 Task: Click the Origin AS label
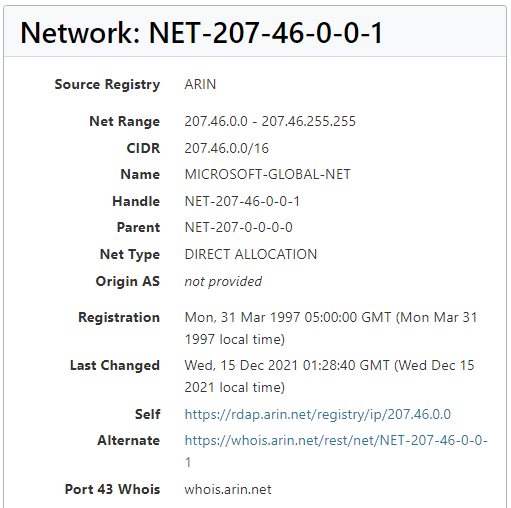(128, 282)
